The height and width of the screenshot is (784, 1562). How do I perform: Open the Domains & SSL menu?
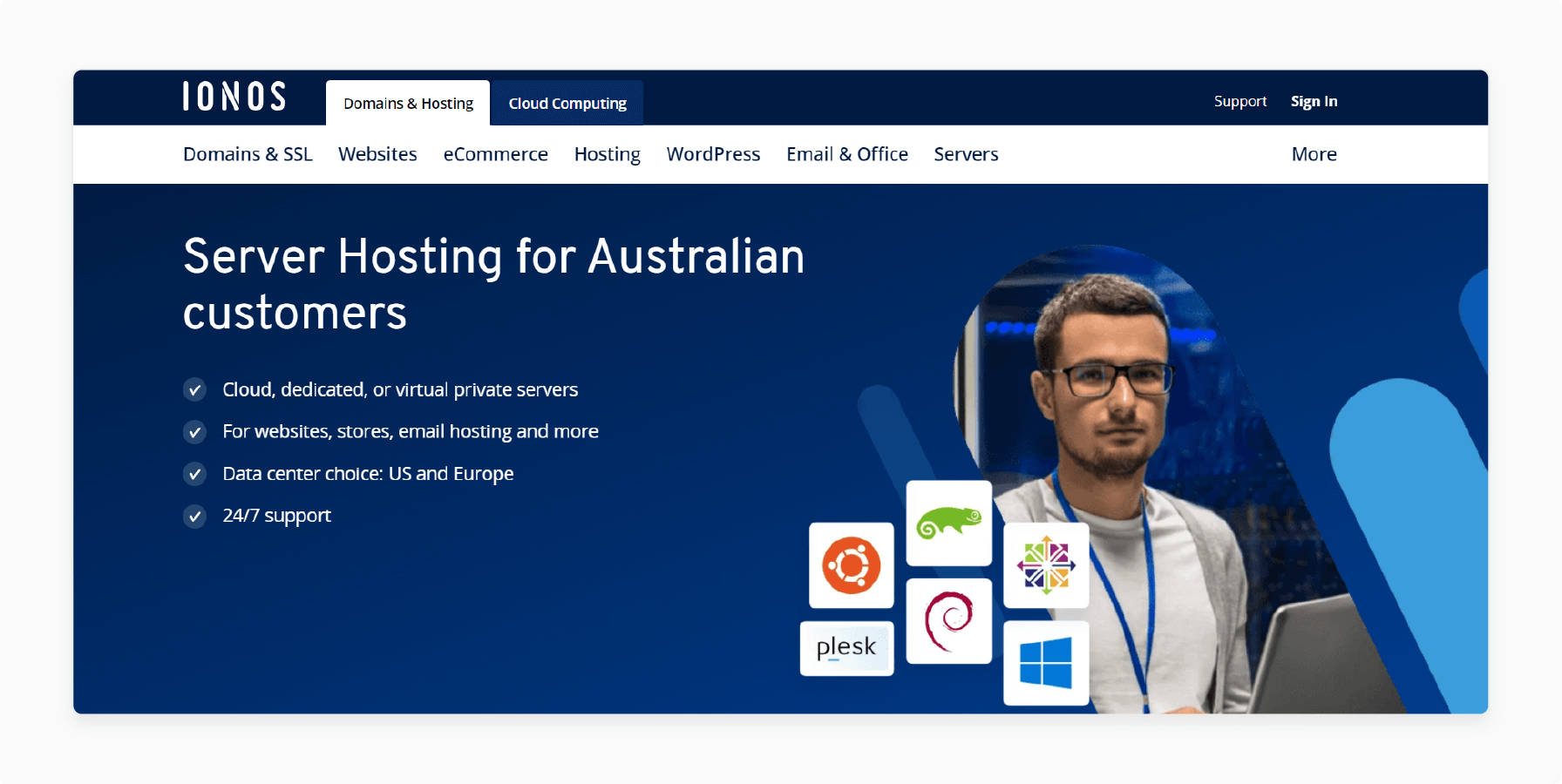[248, 154]
